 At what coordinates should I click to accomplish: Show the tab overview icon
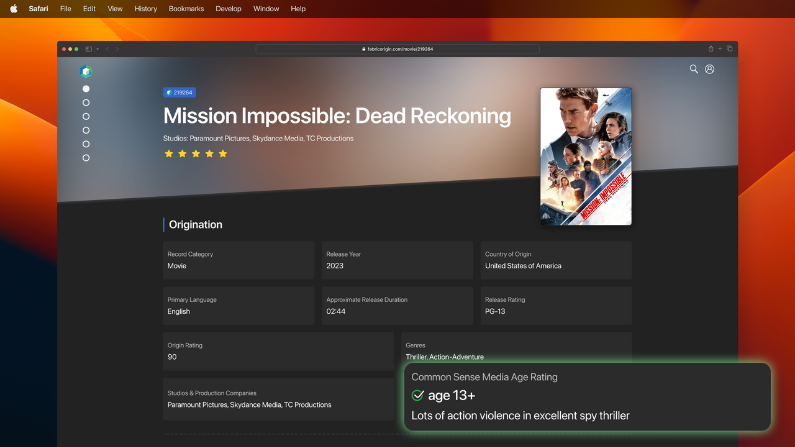click(730, 49)
